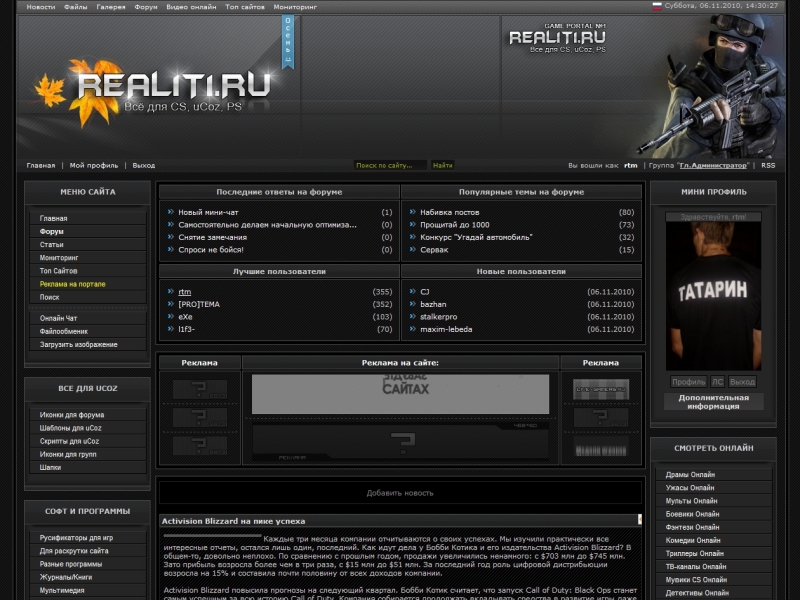Open the Конкурс "Угадай автомобиль" topic

click(476, 237)
